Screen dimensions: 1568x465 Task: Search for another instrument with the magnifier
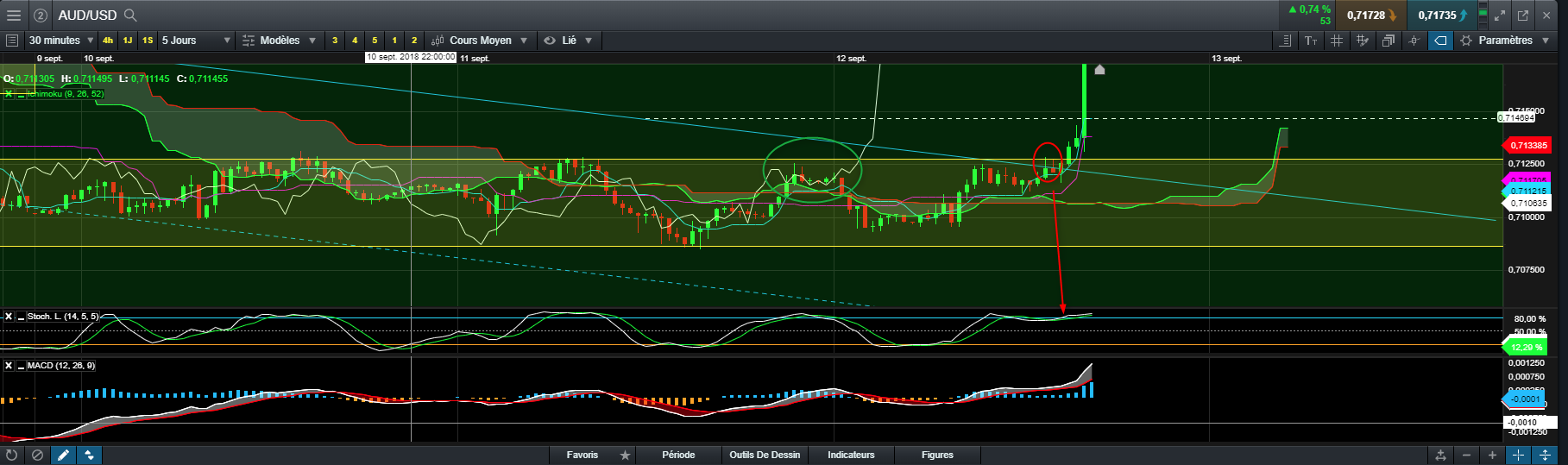[x=130, y=15]
